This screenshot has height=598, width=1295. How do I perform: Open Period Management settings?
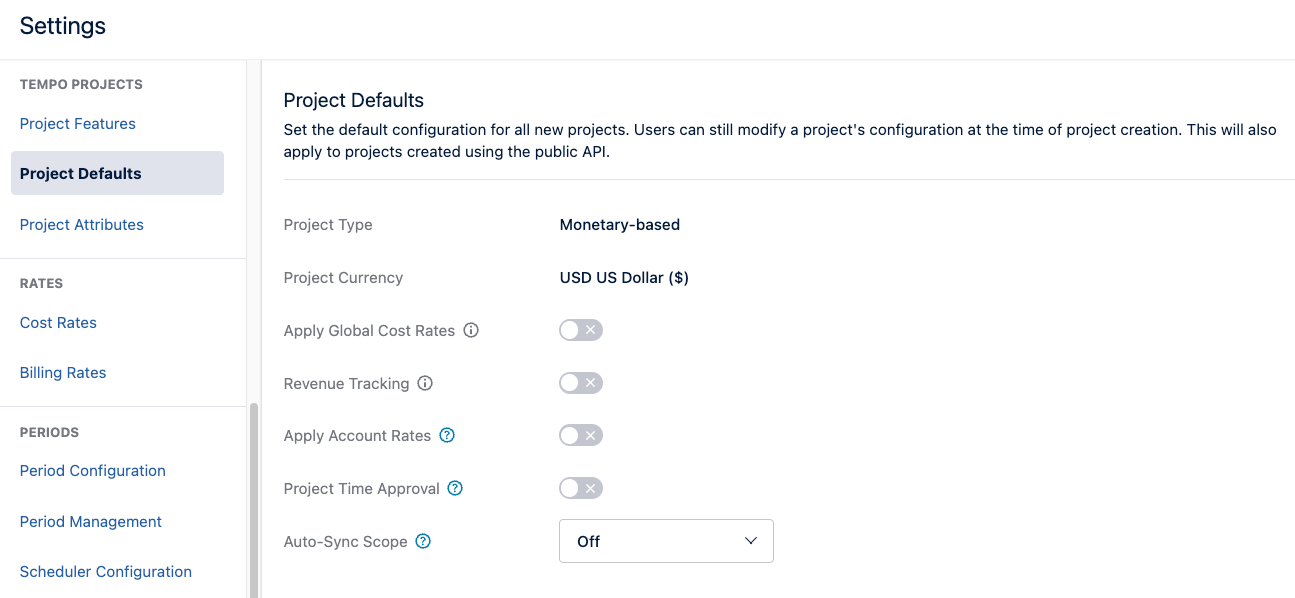tap(90, 521)
